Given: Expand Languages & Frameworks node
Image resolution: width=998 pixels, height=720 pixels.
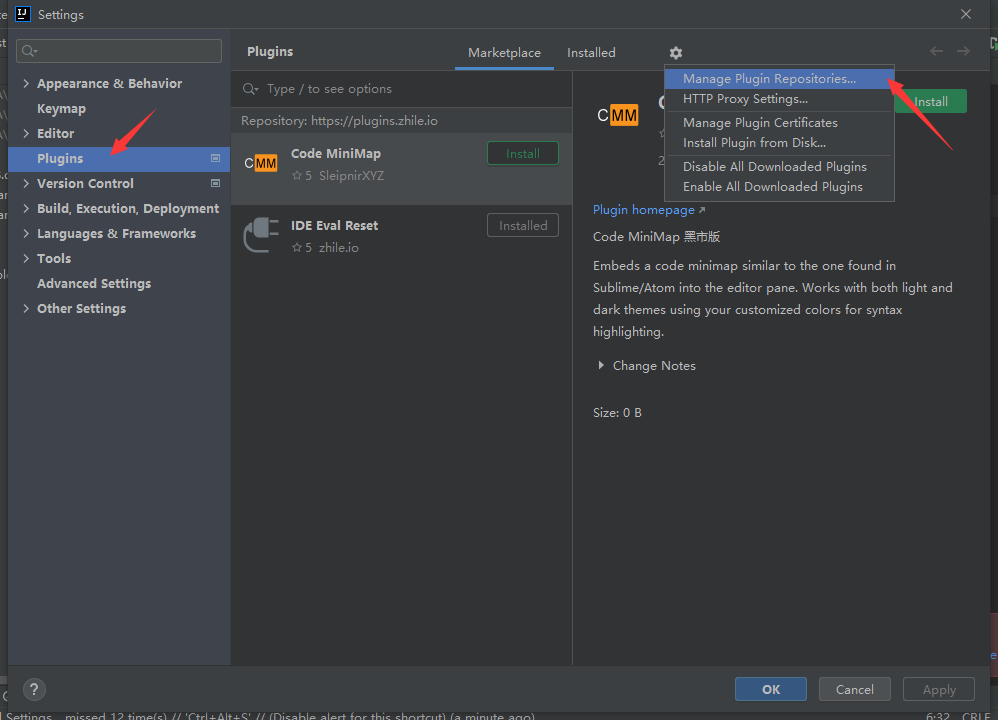Looking at the screenshot, I should point(26,233).
